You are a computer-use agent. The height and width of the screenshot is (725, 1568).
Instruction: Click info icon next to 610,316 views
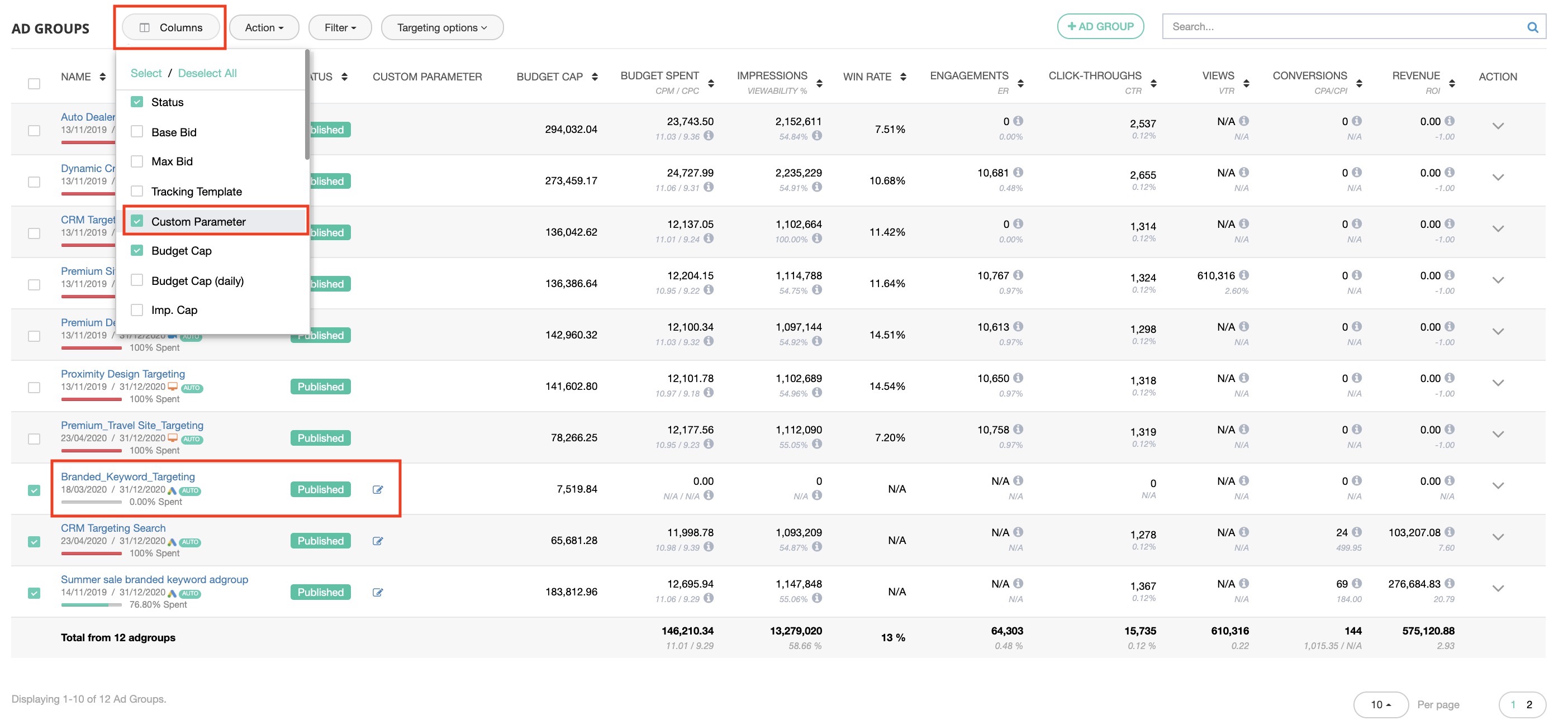click(x=1243, y=275)
